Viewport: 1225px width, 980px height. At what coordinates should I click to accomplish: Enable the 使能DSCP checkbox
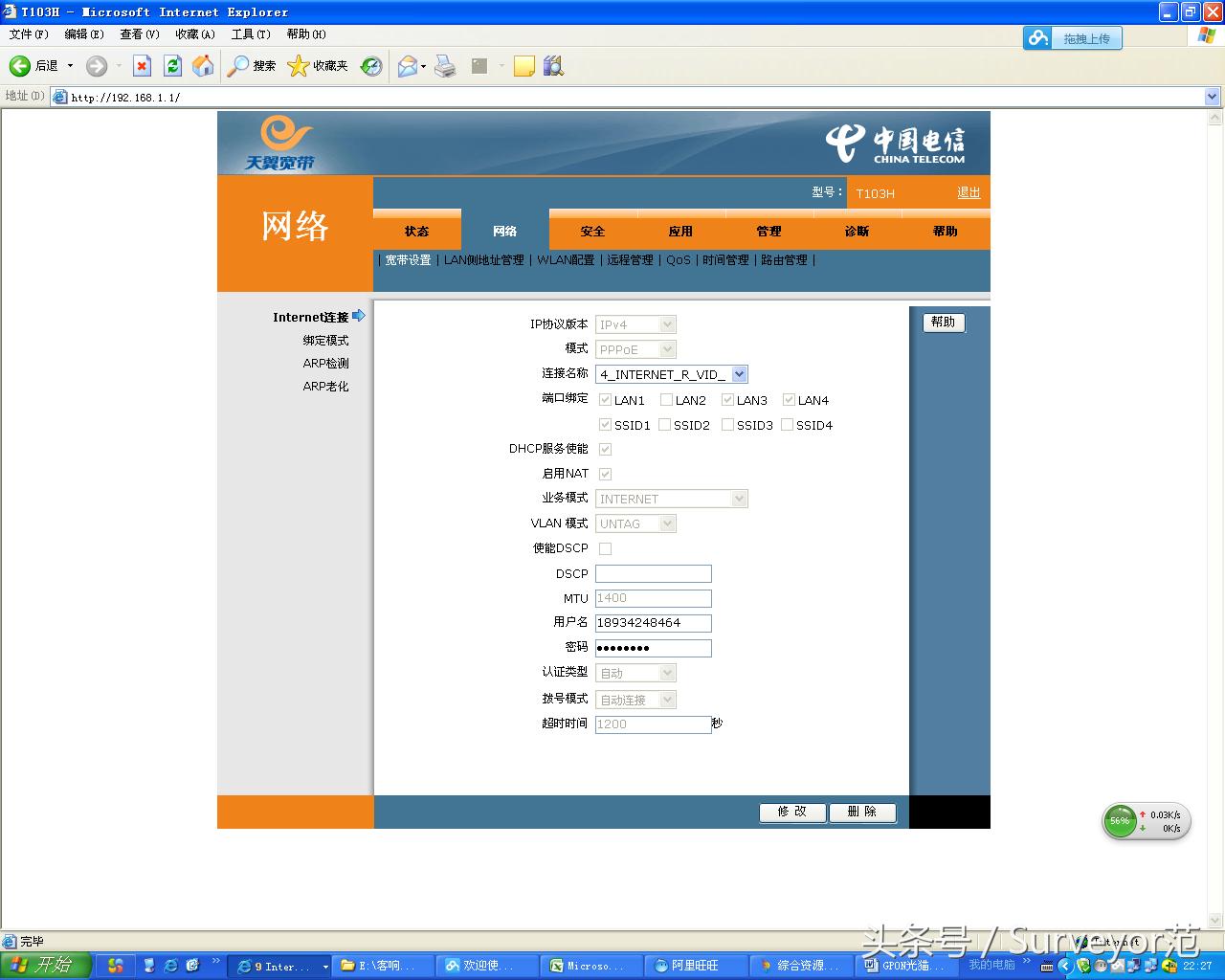click(x=605, y=548)
